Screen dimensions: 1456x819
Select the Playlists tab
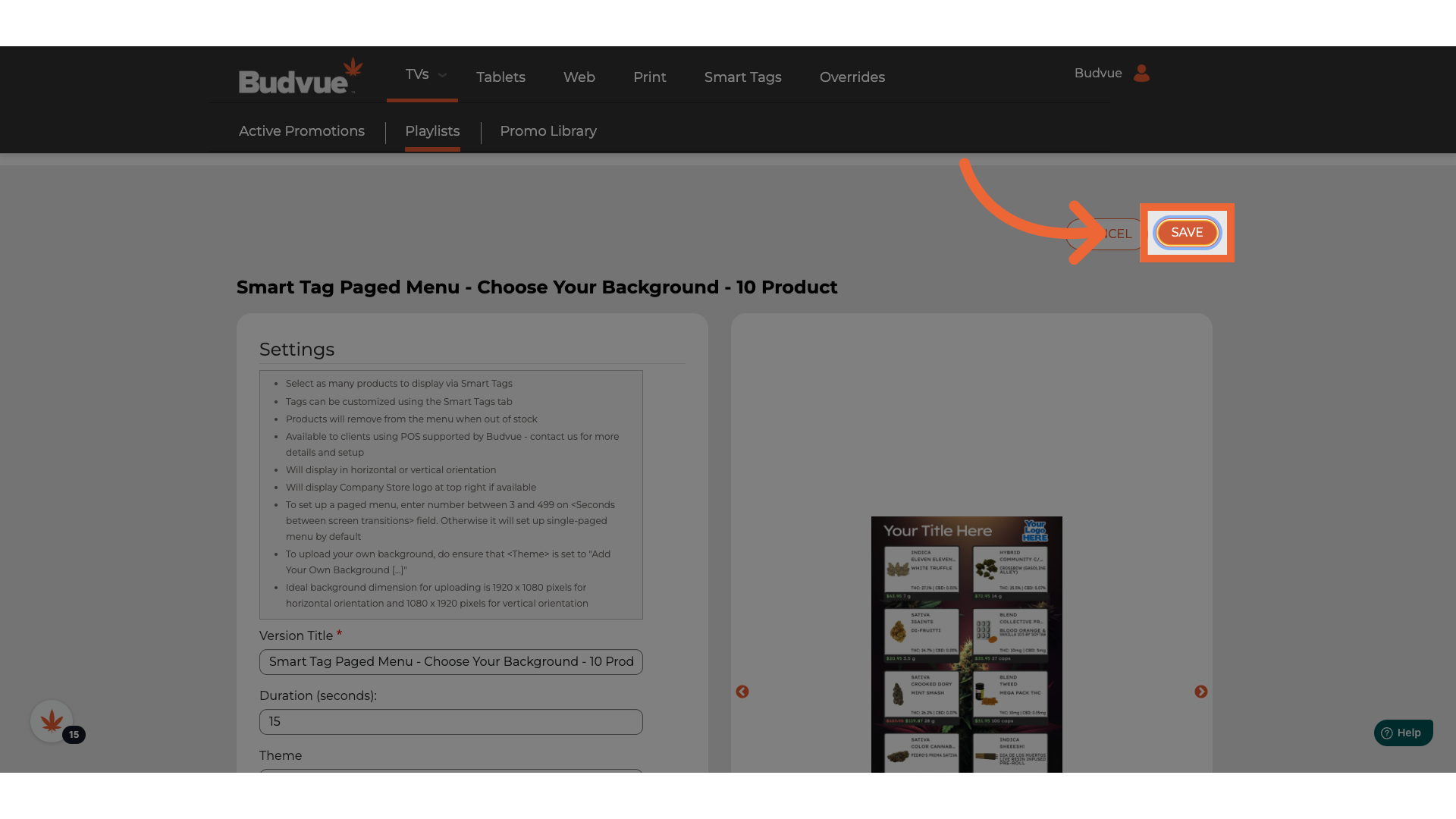coord(432,131)
